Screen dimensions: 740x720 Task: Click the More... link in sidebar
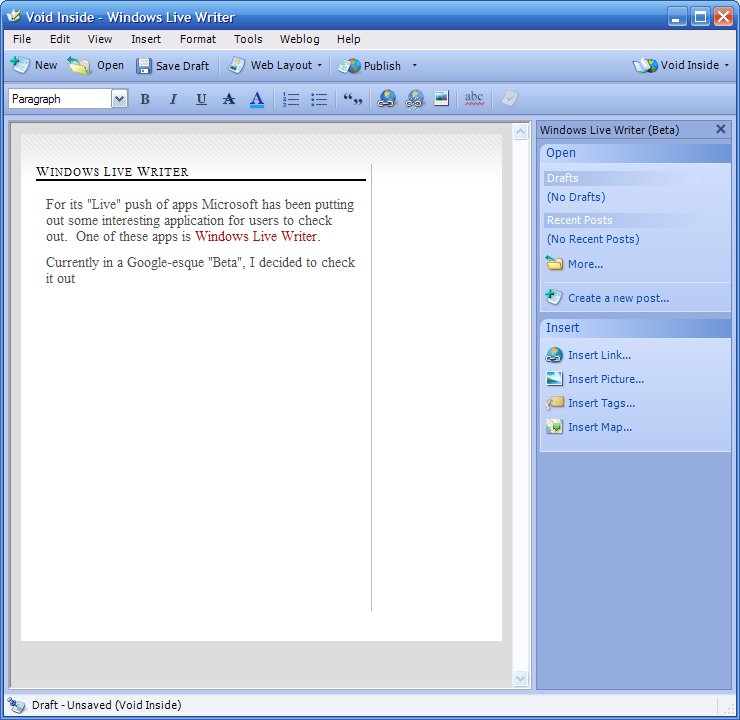585,264
